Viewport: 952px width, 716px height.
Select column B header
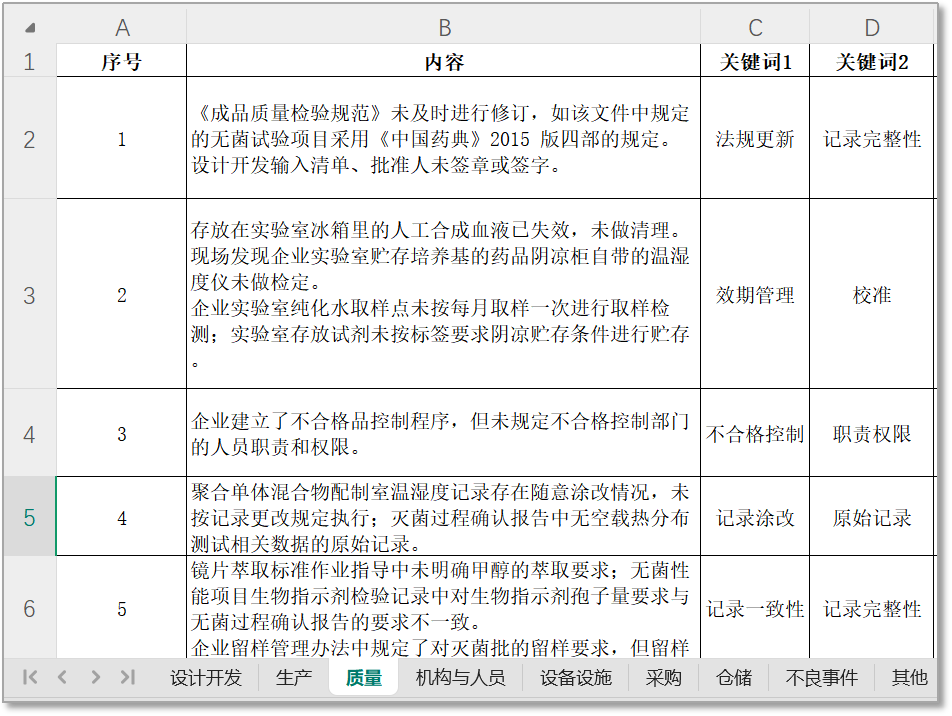click(444, 27)
